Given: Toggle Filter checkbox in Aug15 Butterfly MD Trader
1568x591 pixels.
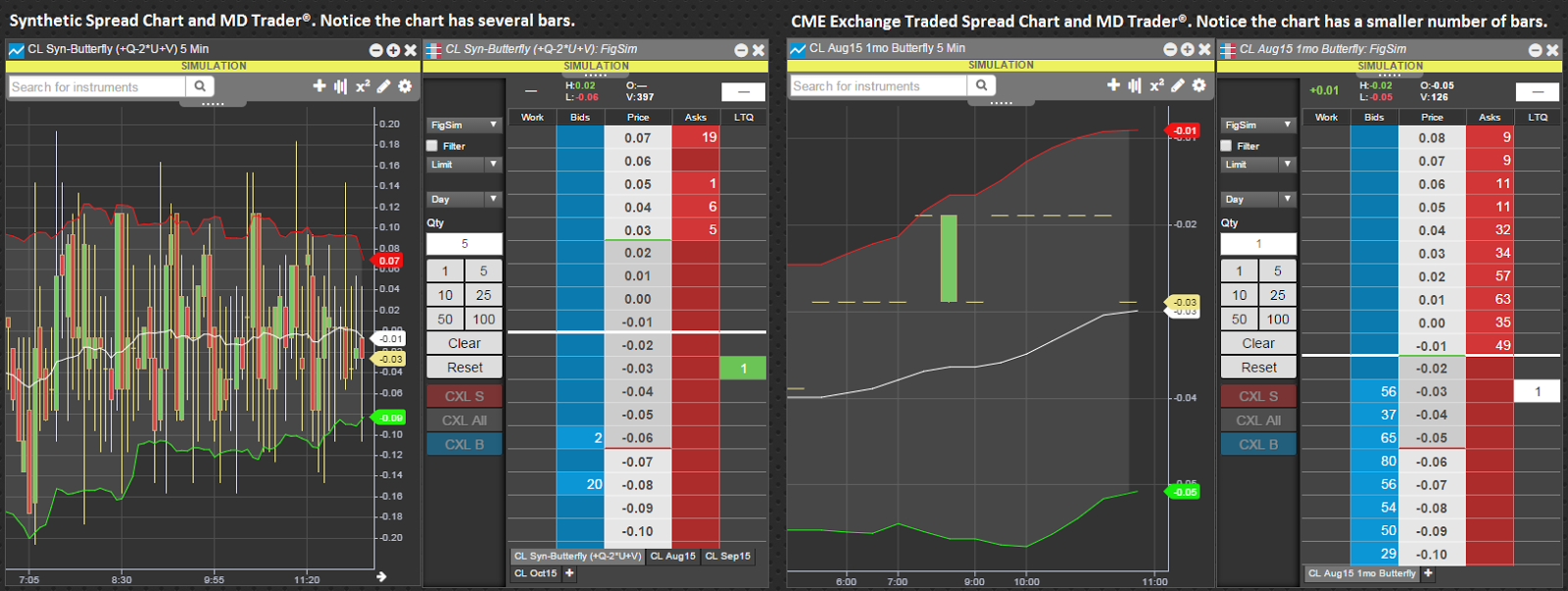Looking at the screenshot, I should [1226, 146].
